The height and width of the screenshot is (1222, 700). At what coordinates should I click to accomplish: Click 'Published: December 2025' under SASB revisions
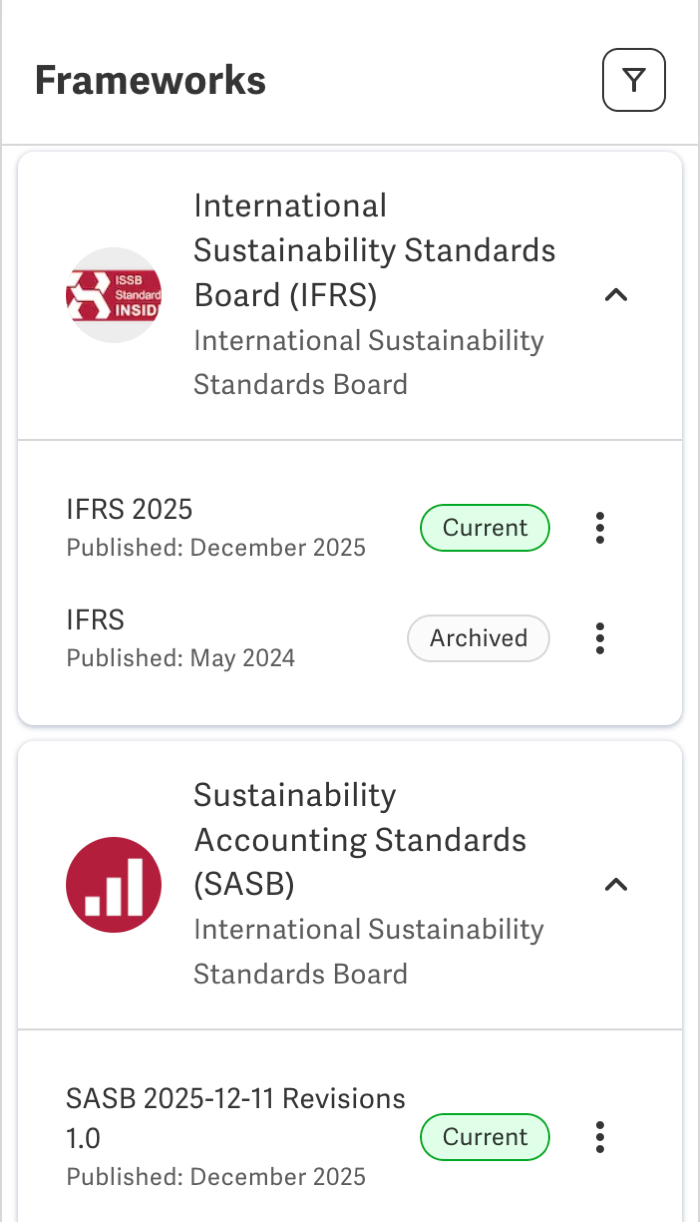click(216, 1176)
